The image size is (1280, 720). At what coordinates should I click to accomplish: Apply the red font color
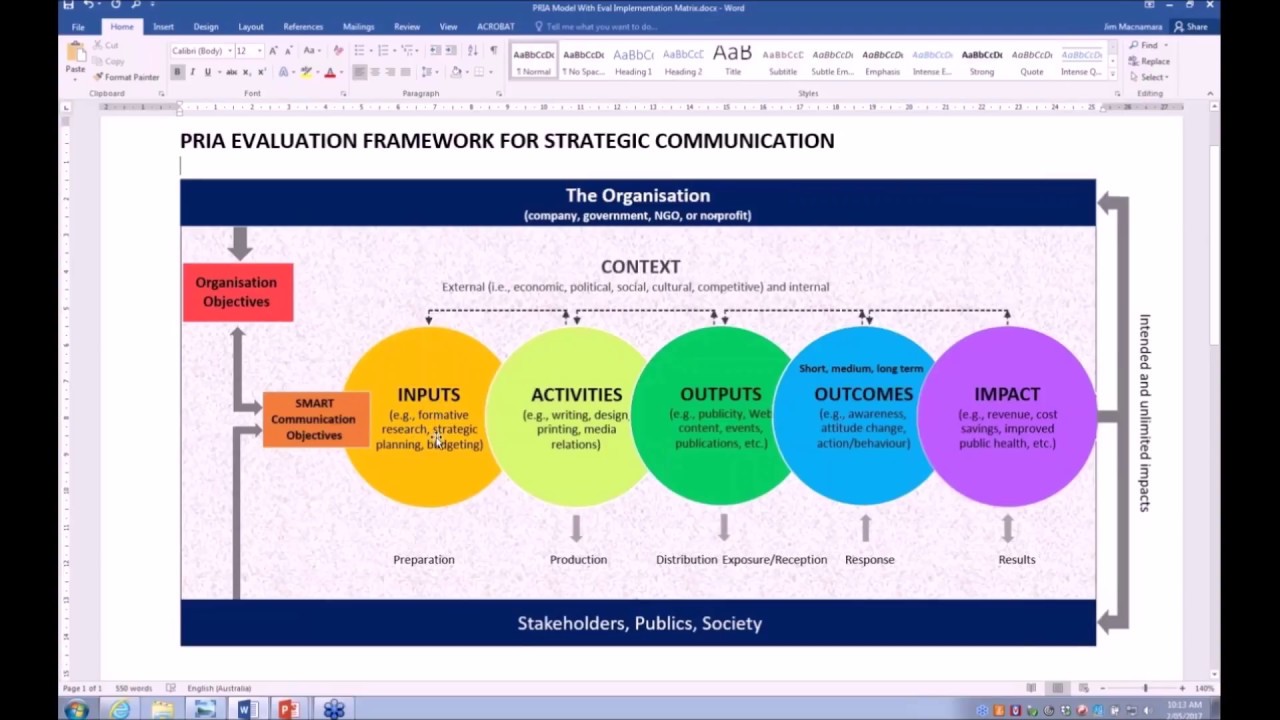pyautogui.click(x=330, y=72)
